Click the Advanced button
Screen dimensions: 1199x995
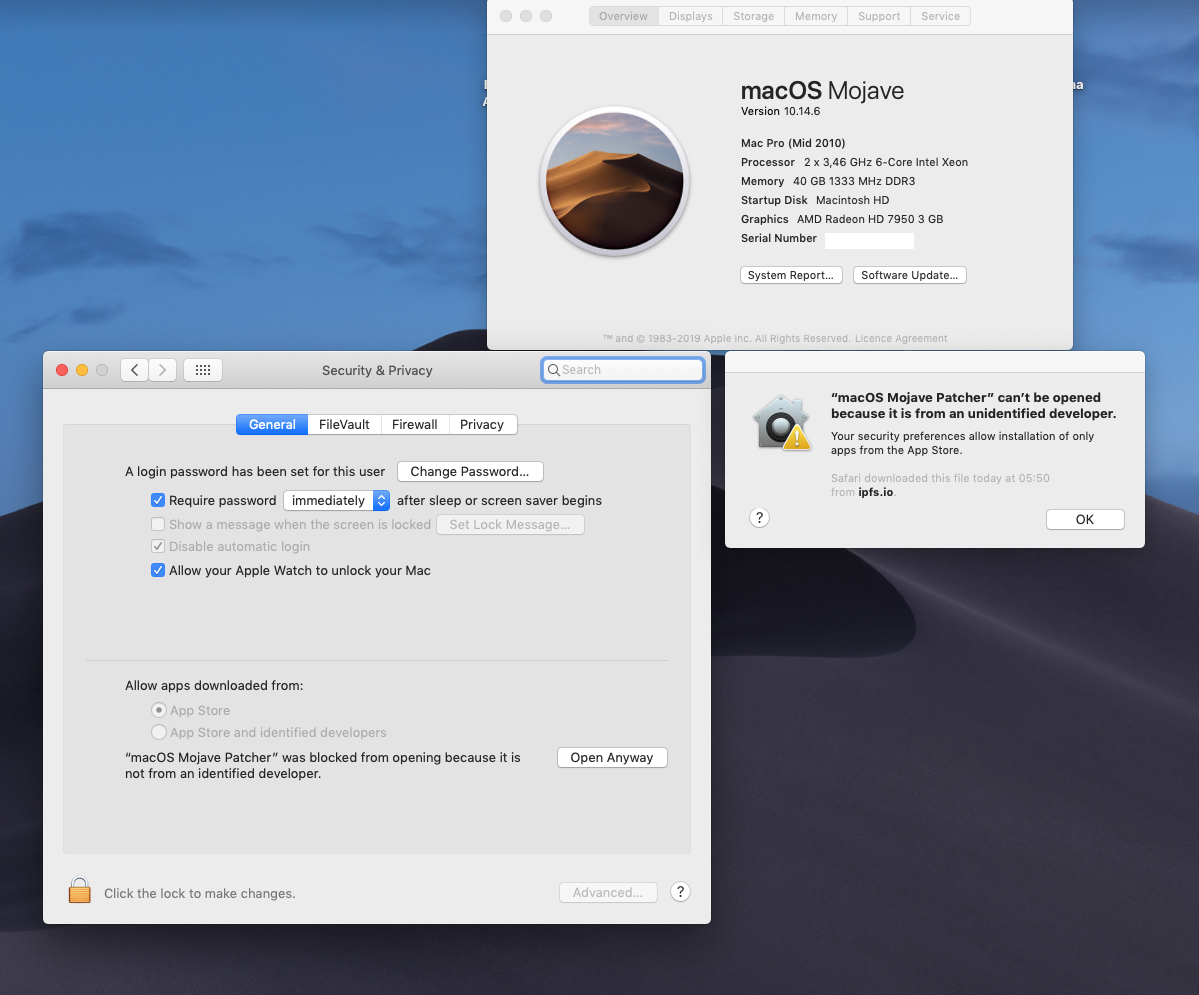point(608,892)
